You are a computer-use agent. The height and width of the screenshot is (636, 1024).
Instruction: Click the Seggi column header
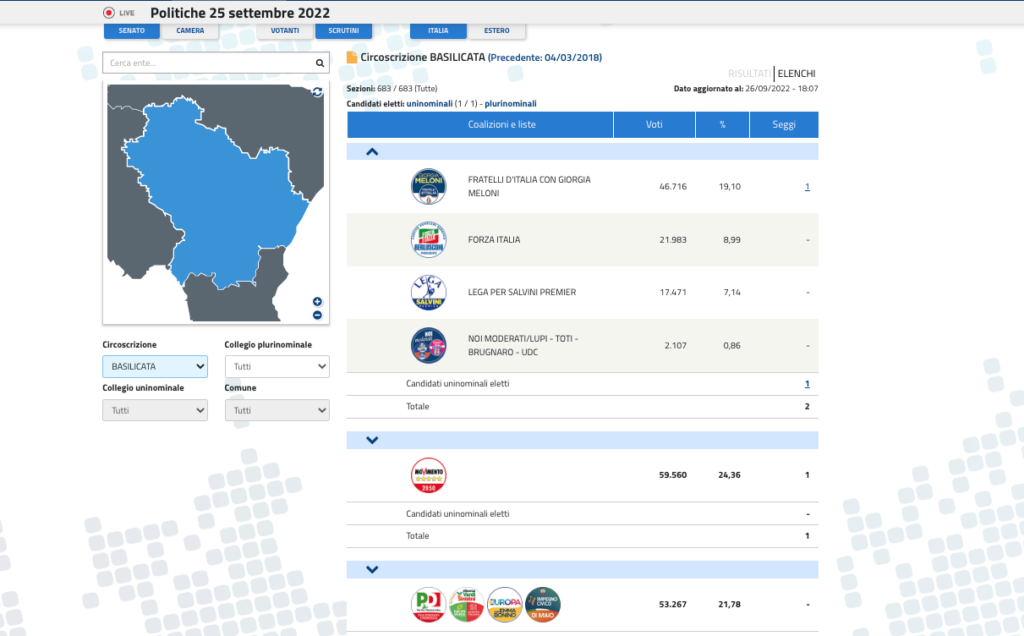click(x=784, y=125)
